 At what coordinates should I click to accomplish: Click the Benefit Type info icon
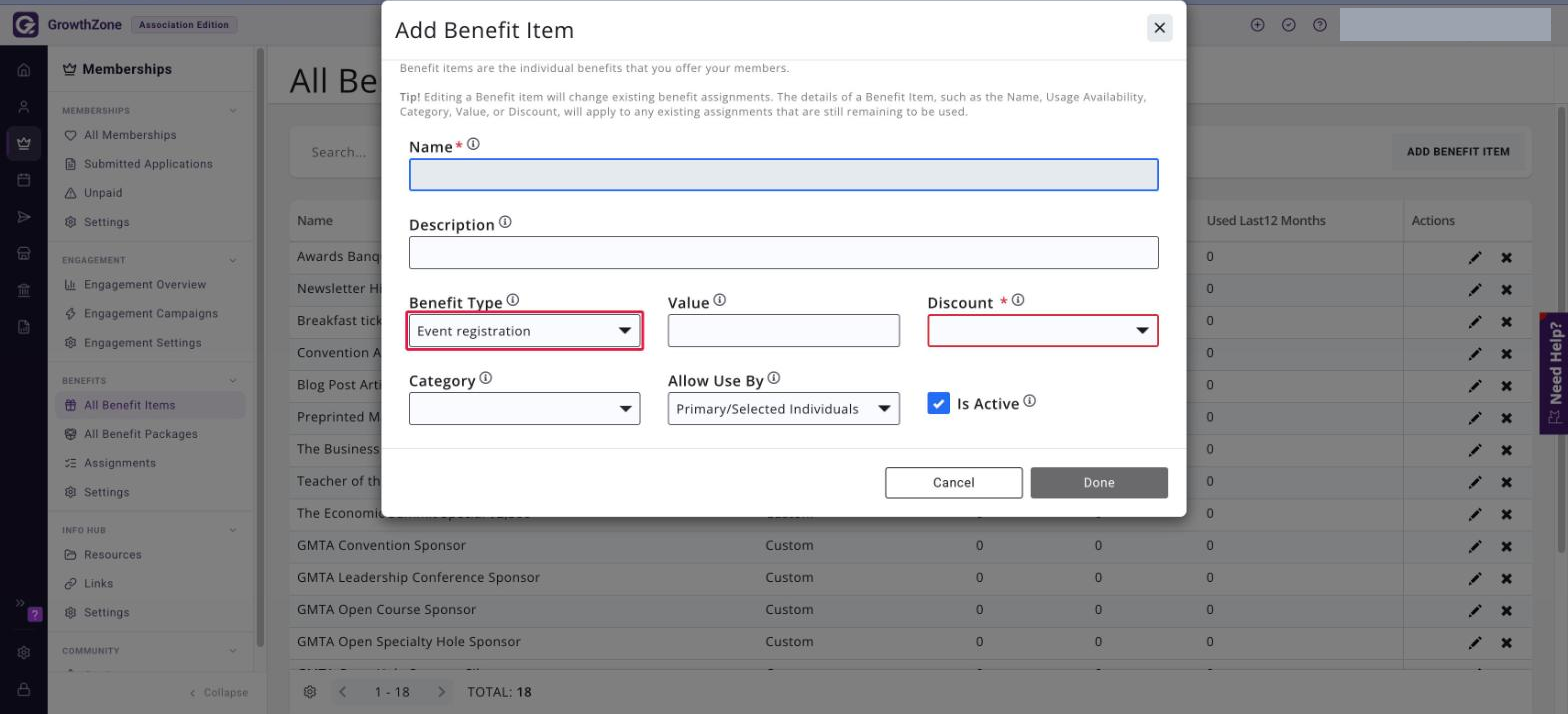513,299
